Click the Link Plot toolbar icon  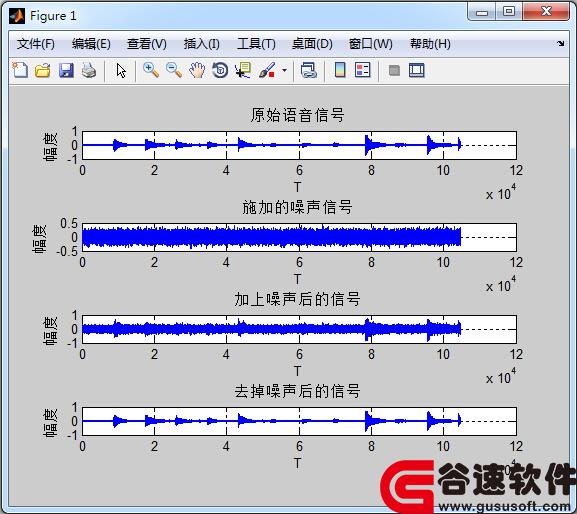tap(308, 70)
